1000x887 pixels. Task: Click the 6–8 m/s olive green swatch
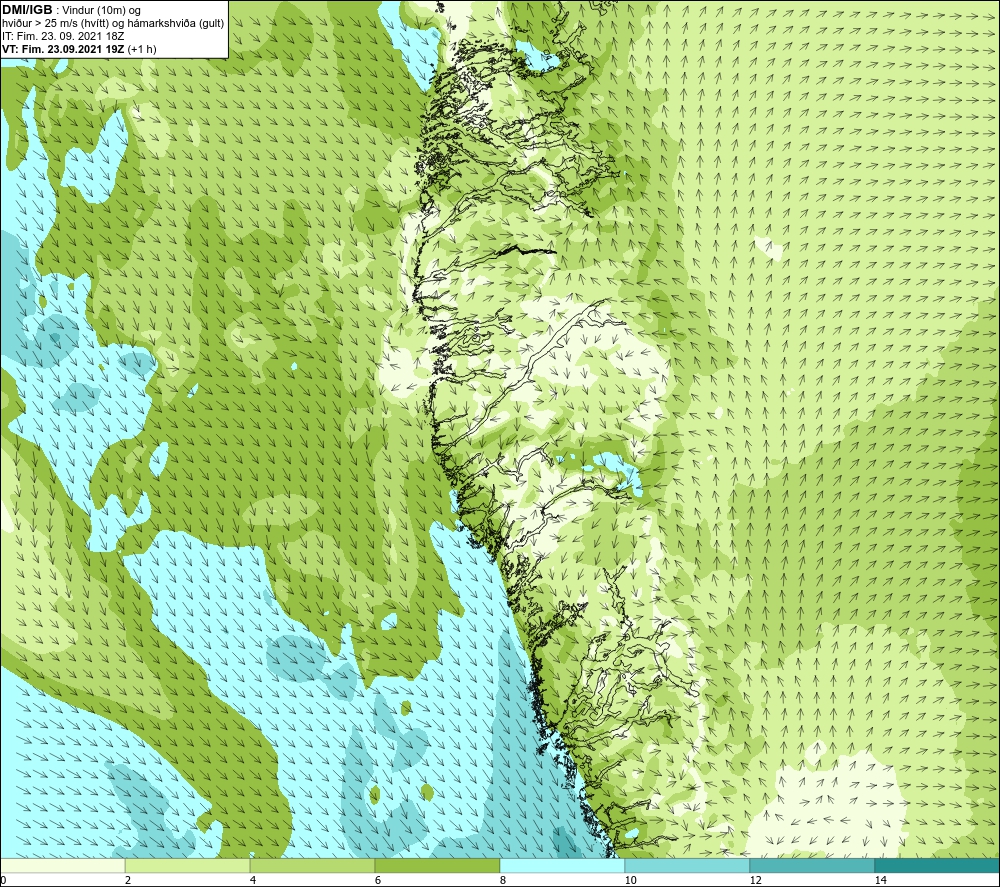point(438,866)
